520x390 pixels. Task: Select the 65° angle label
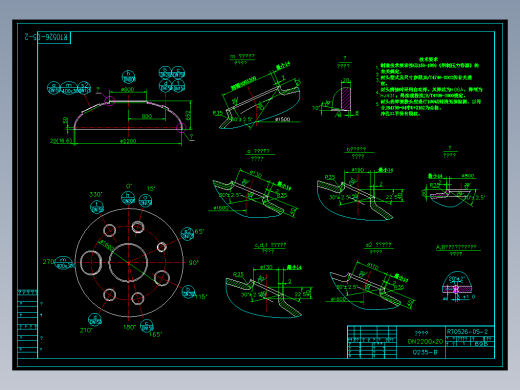click(x=199, y=231)
